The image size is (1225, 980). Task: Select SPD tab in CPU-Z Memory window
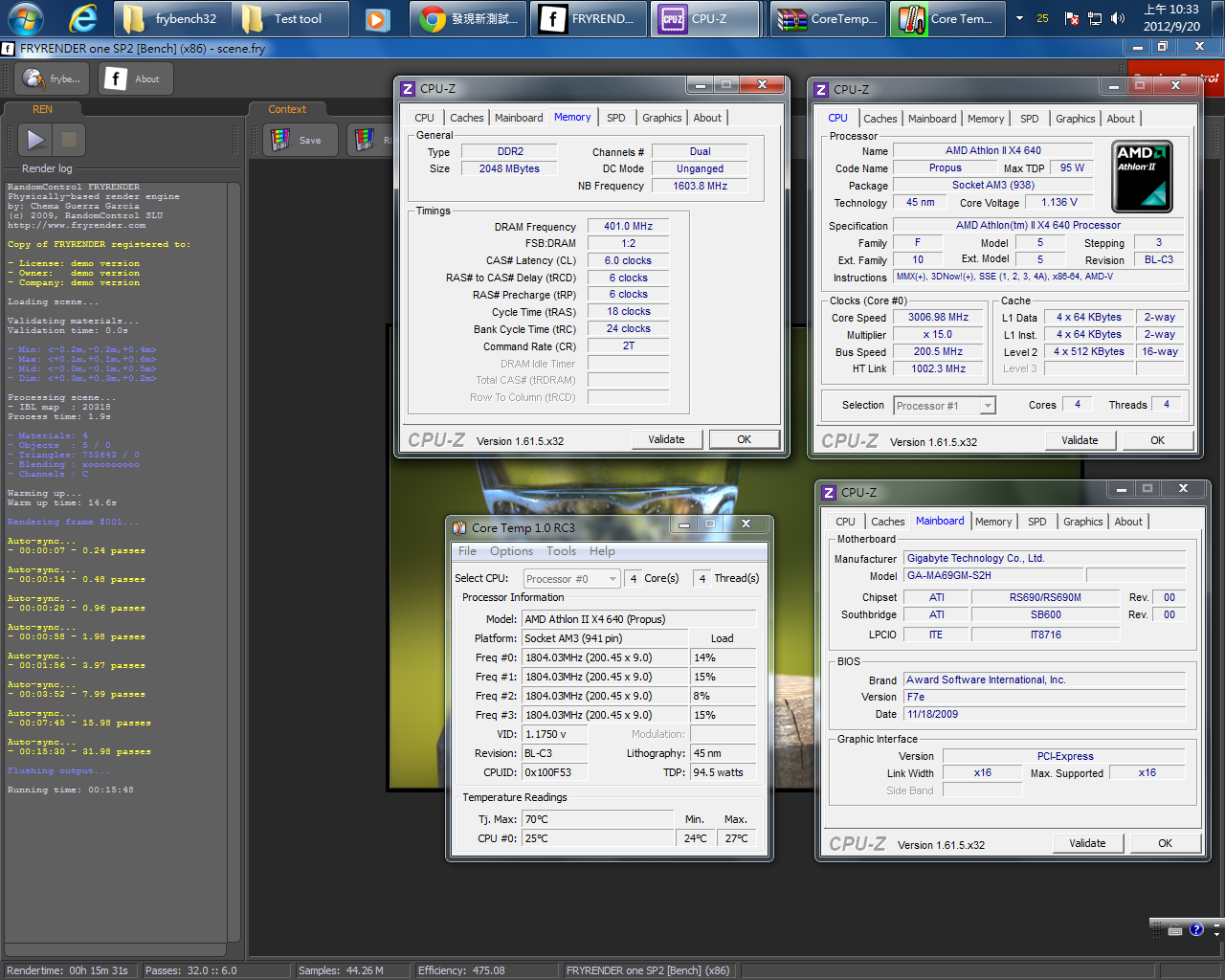pyautogui.click(x=616, y=118)
